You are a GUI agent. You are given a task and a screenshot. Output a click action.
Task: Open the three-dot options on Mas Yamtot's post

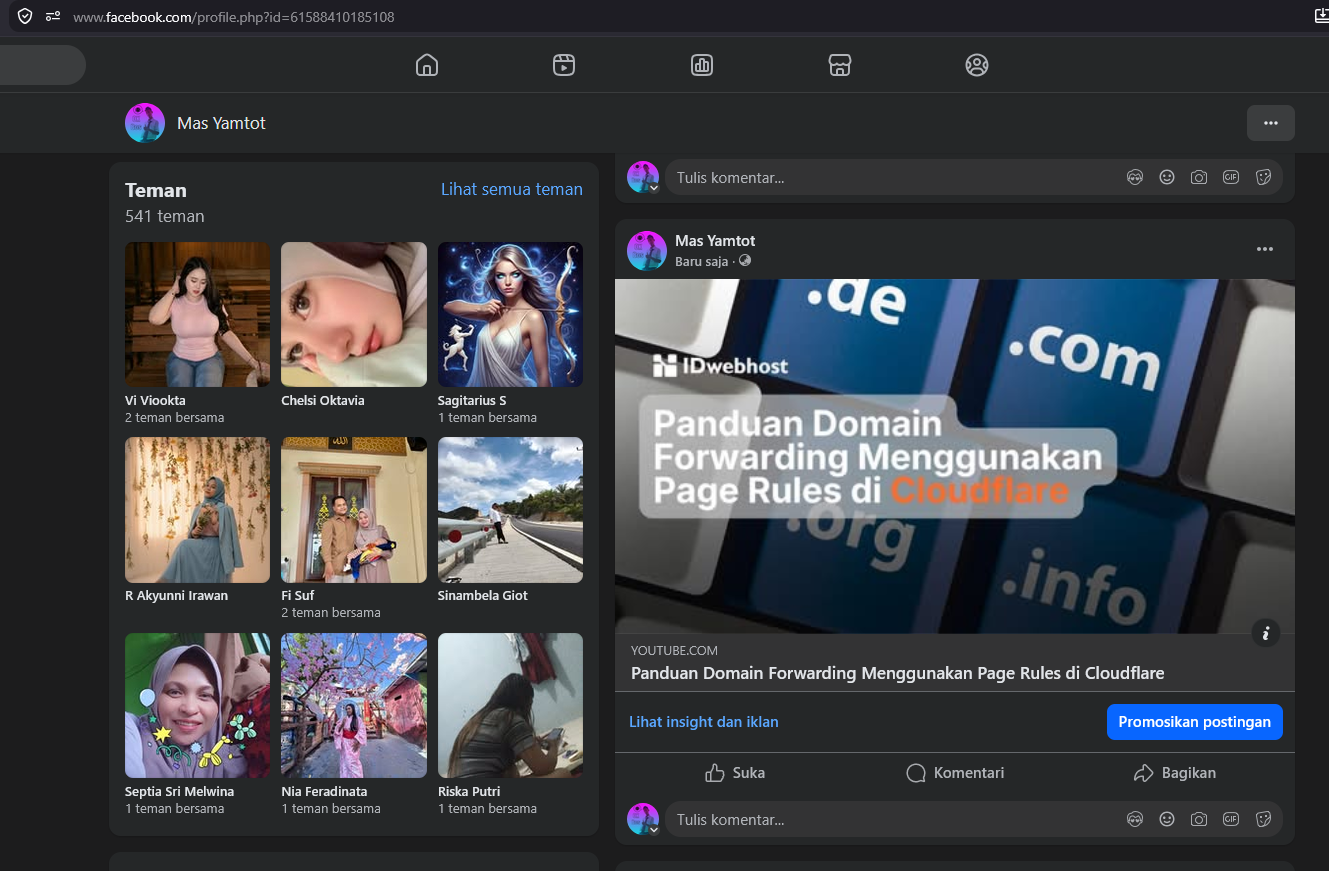coord(1265,249)
